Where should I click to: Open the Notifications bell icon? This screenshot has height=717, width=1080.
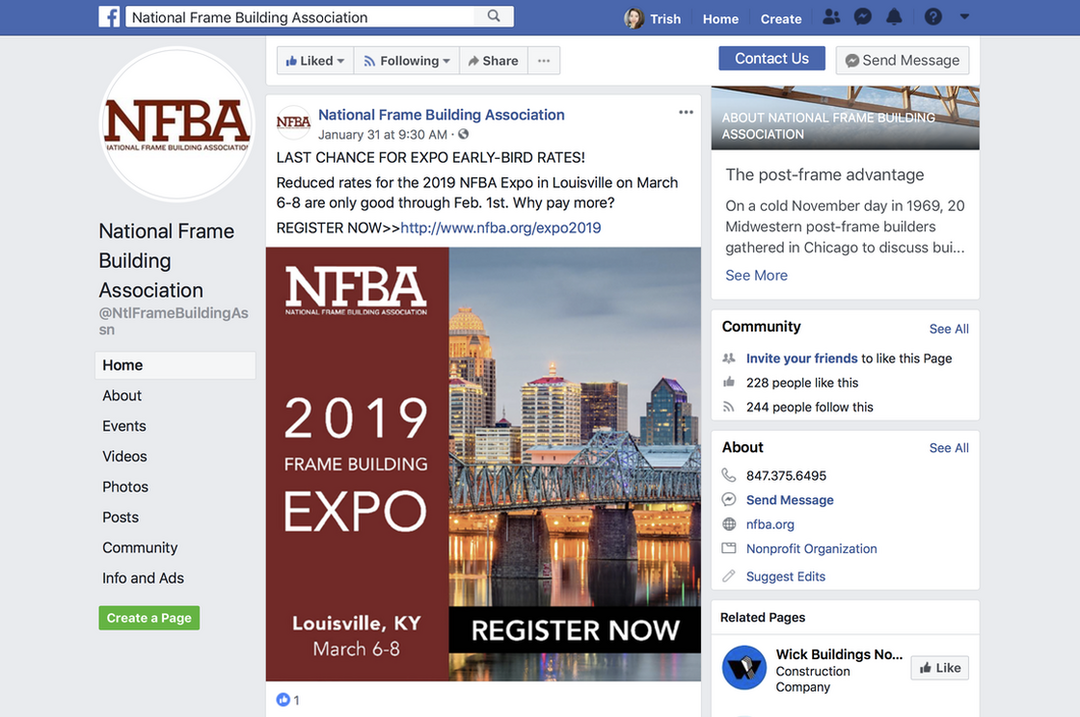(x=894, y=18)
